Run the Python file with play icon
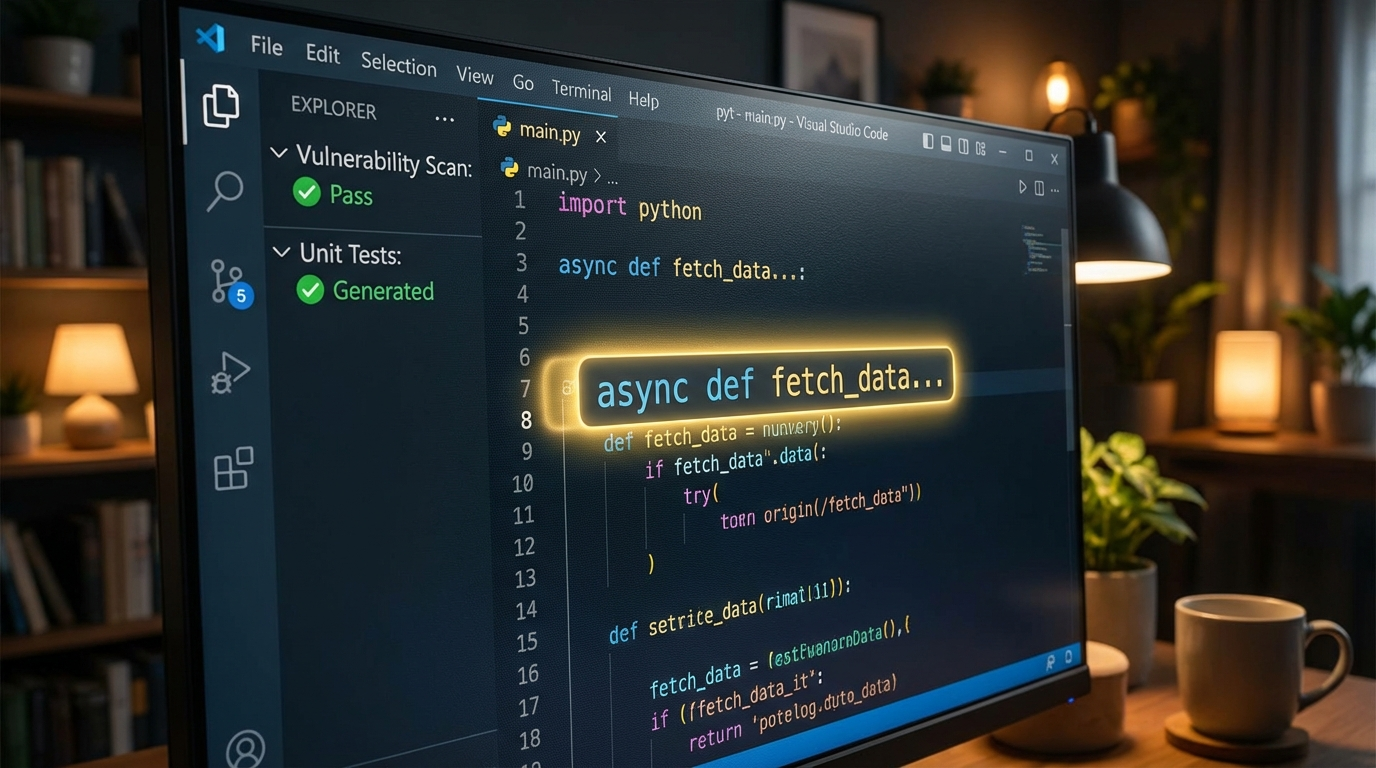This screenshot has height=768, width=1376. tap(1022, 187)
